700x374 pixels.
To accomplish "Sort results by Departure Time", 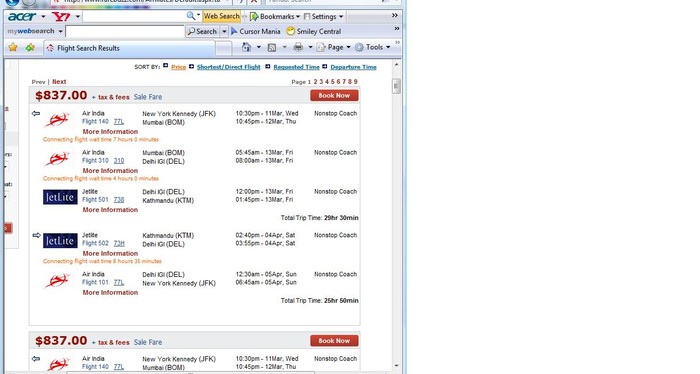I will (353, 67).
